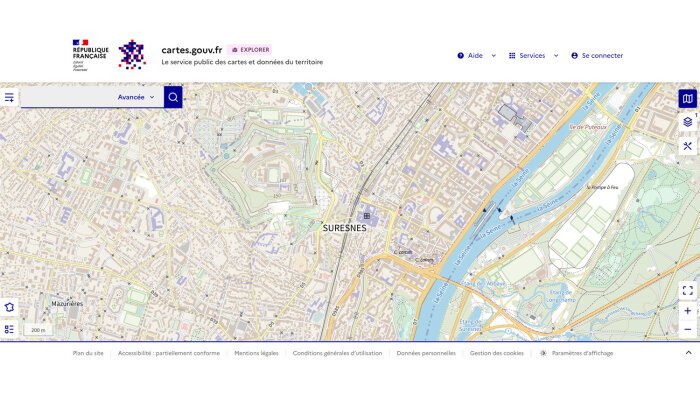Open Accessibilité : partiellement conforme link
This screenshot has height=394, width=700.
169,353
